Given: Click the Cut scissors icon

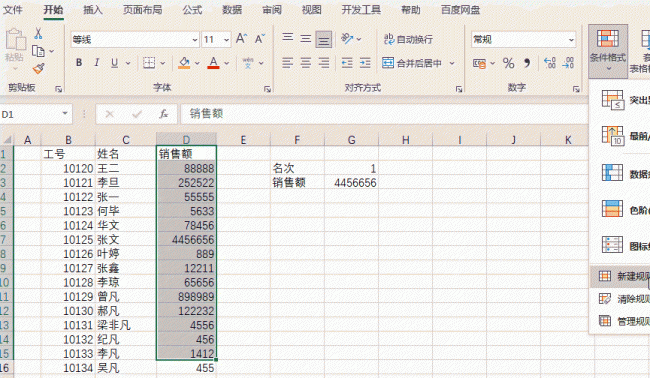Looking at the screenshot, I should pyautogui.click(x=38, y=34).
